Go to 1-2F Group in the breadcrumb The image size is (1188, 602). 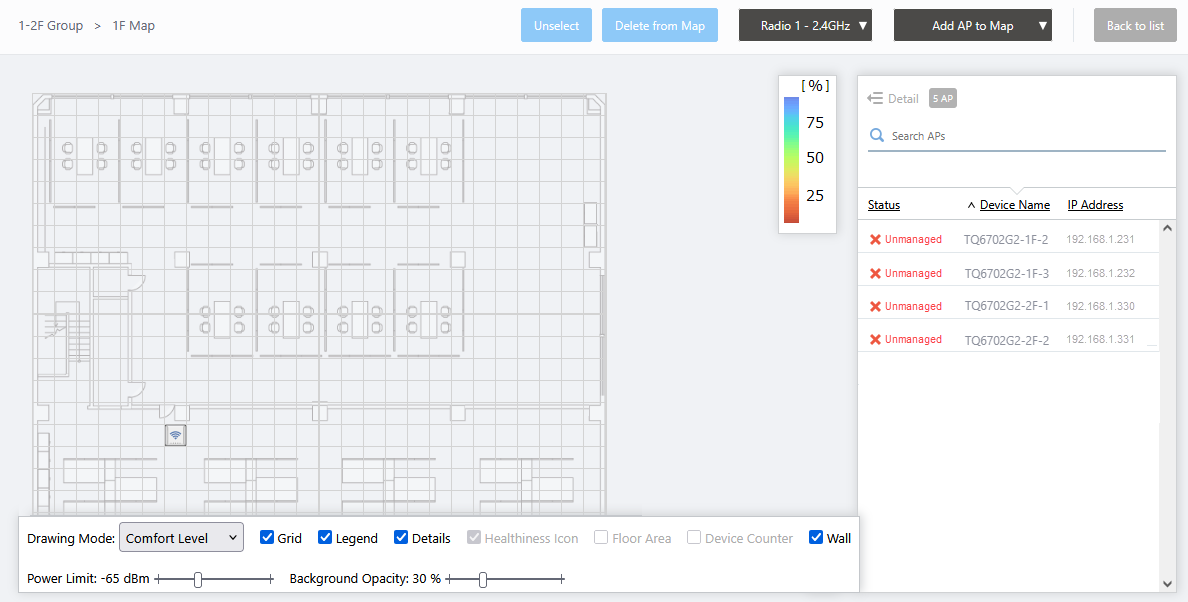51,26
